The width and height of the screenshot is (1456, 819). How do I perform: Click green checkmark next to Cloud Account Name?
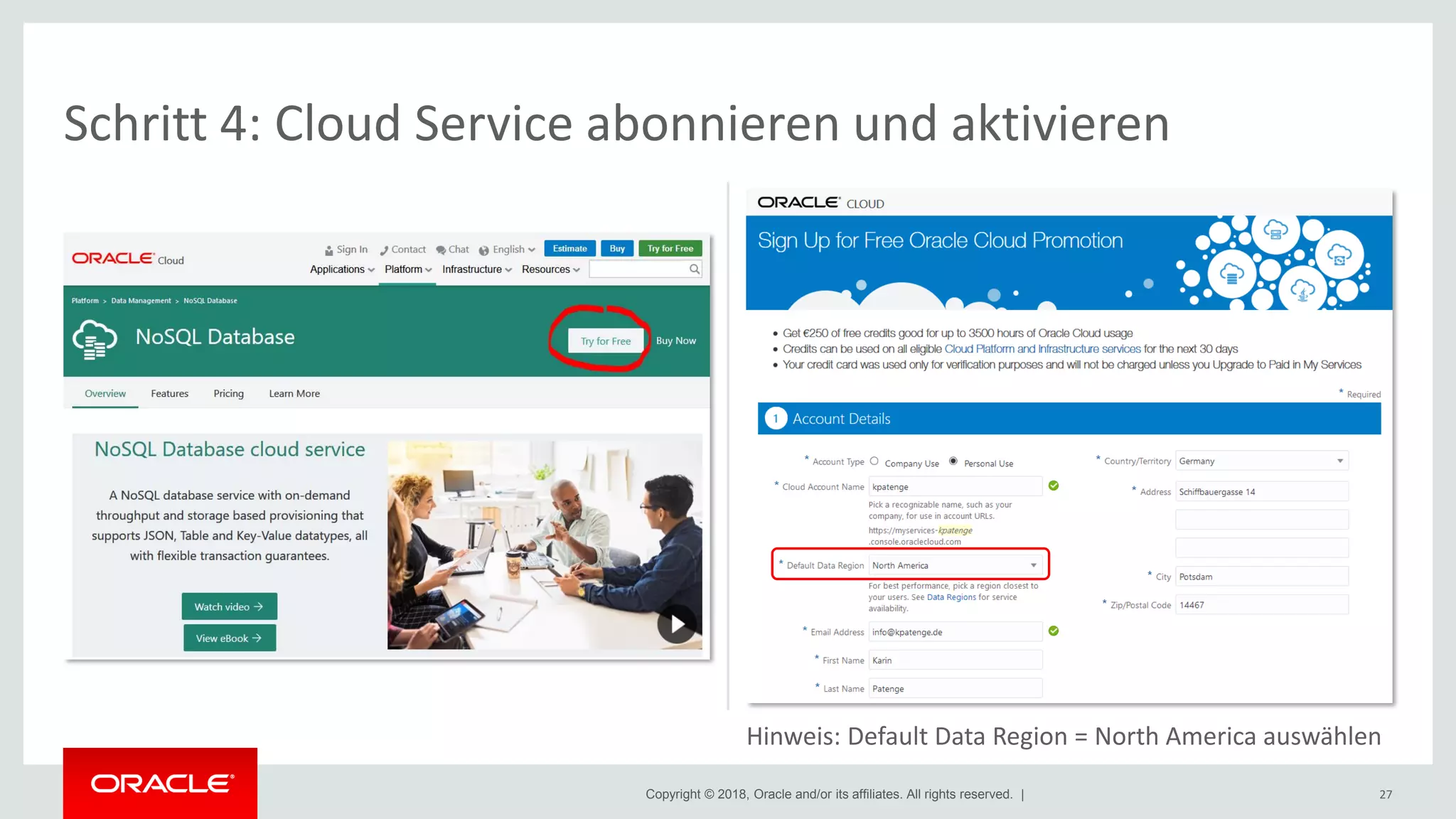click(x=1054, y=486)
